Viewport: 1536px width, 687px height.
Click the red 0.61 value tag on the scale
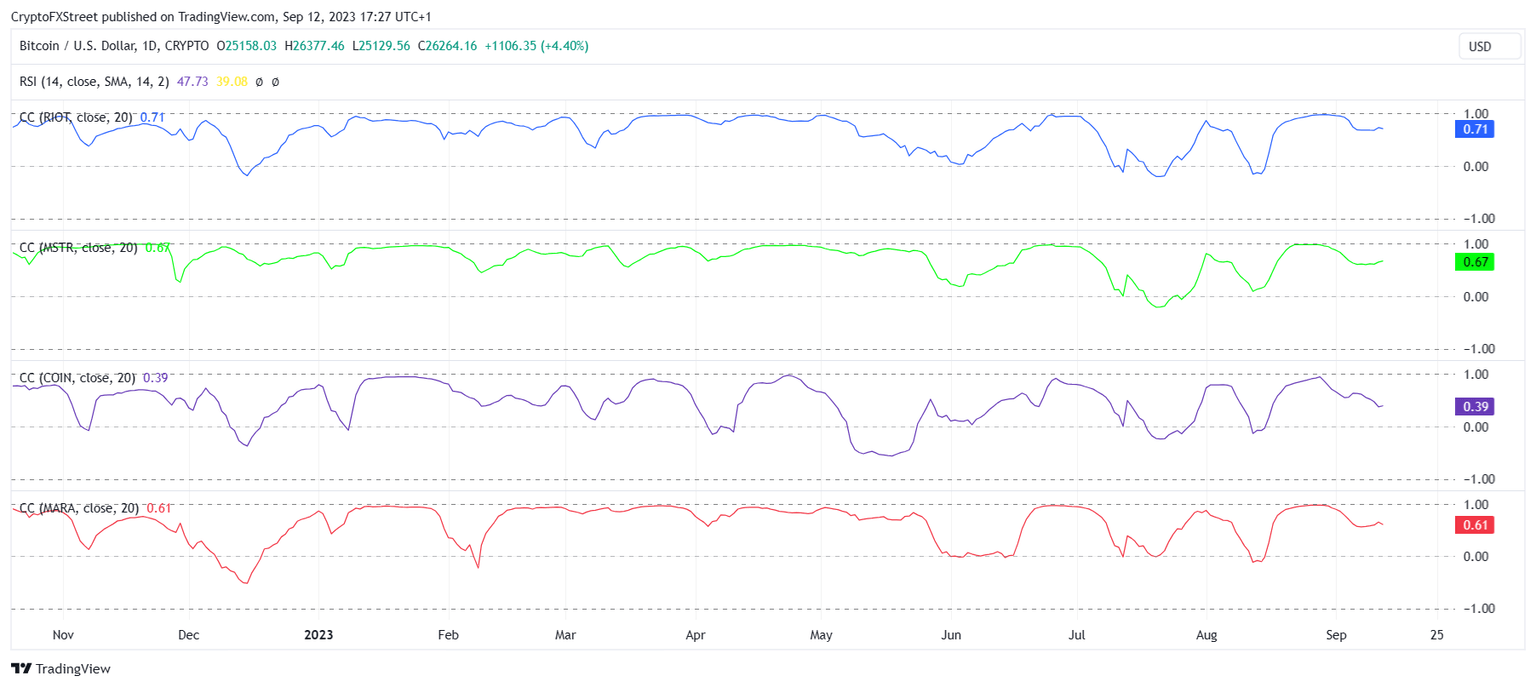point(1475,525)
